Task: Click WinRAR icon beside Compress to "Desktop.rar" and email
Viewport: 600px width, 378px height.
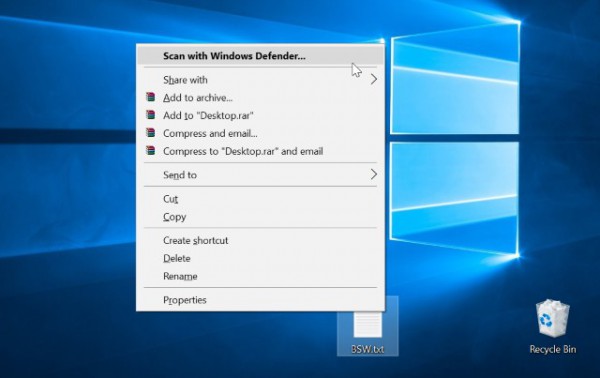Action: pyautogui.click(x=151, y=150)
